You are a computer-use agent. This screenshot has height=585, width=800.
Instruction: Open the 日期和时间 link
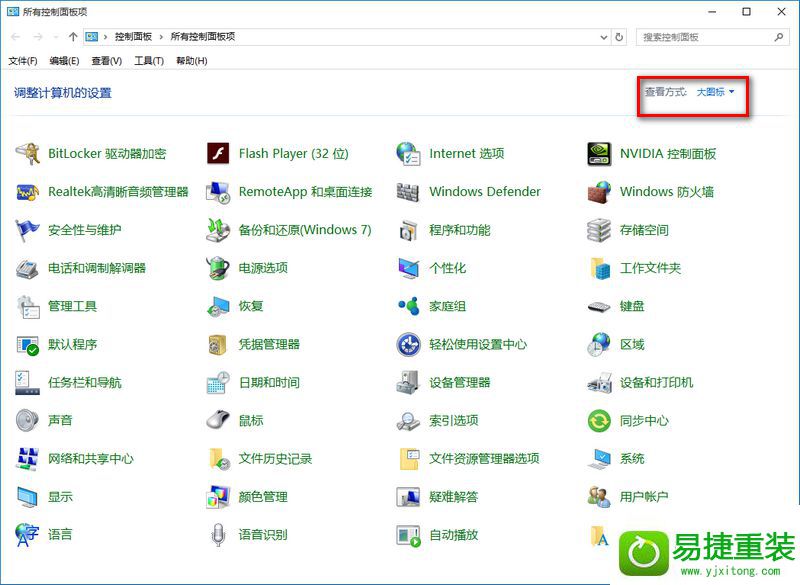[x=269, y=383]
